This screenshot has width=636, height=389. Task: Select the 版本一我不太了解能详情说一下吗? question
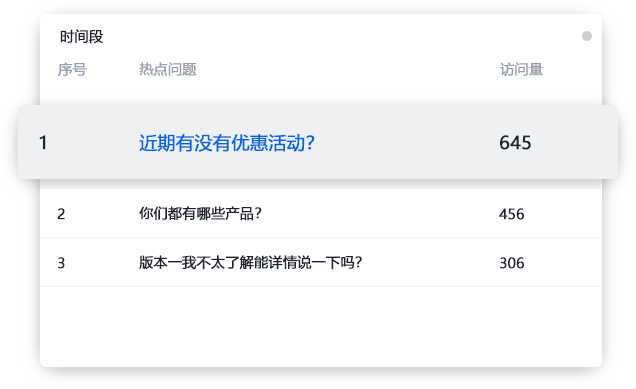click(x=250, y=262)
